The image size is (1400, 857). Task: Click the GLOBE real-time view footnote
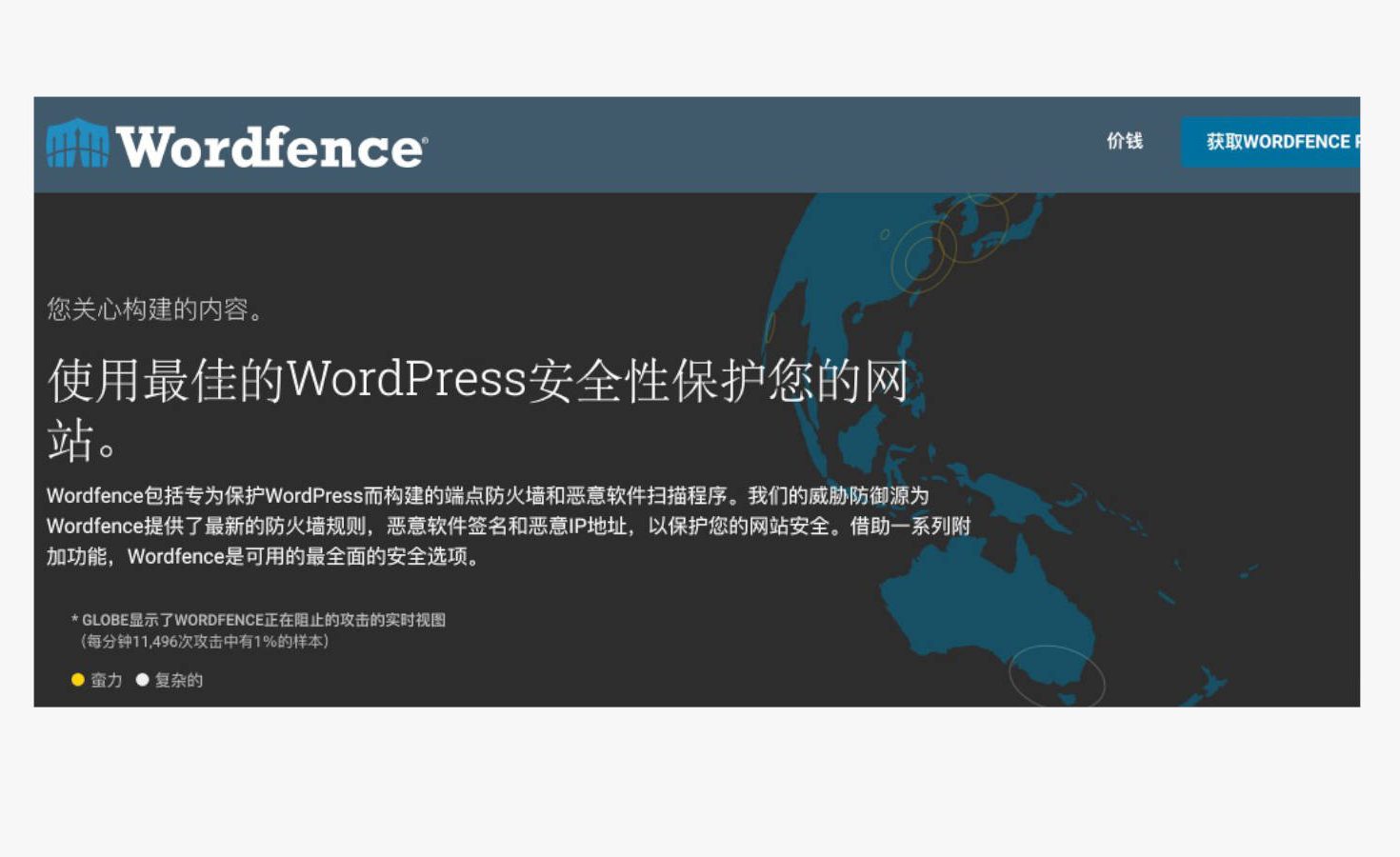click(x=259, y=620)
